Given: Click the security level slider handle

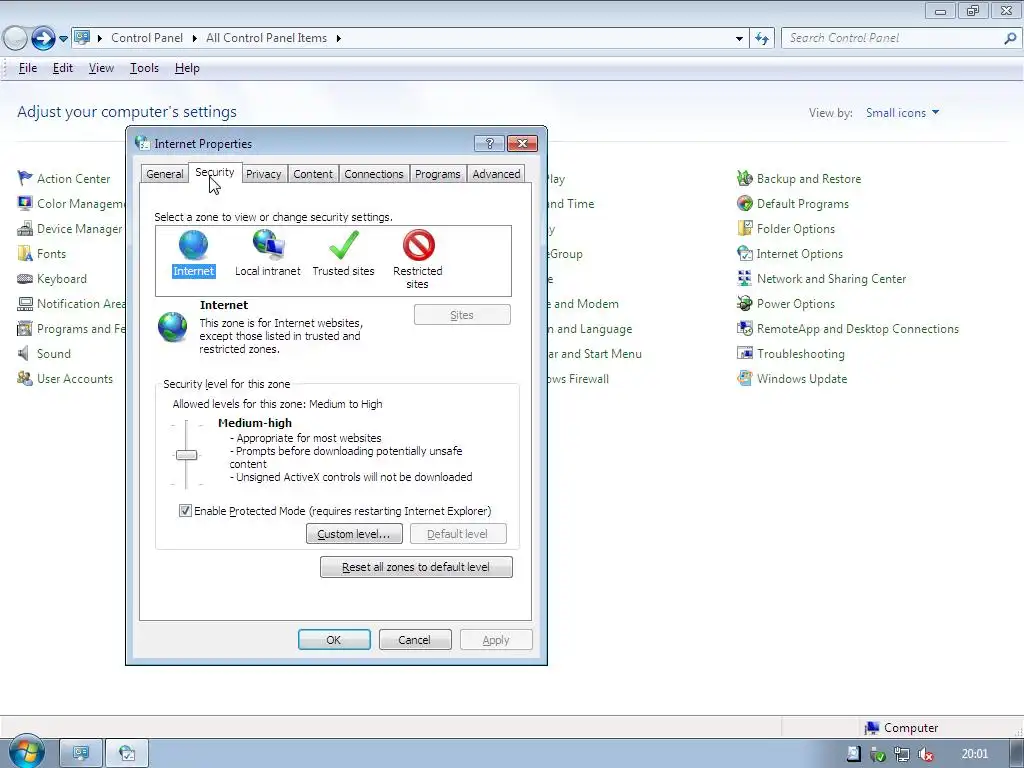Looking at the screenshot, I should click(187, 455).
